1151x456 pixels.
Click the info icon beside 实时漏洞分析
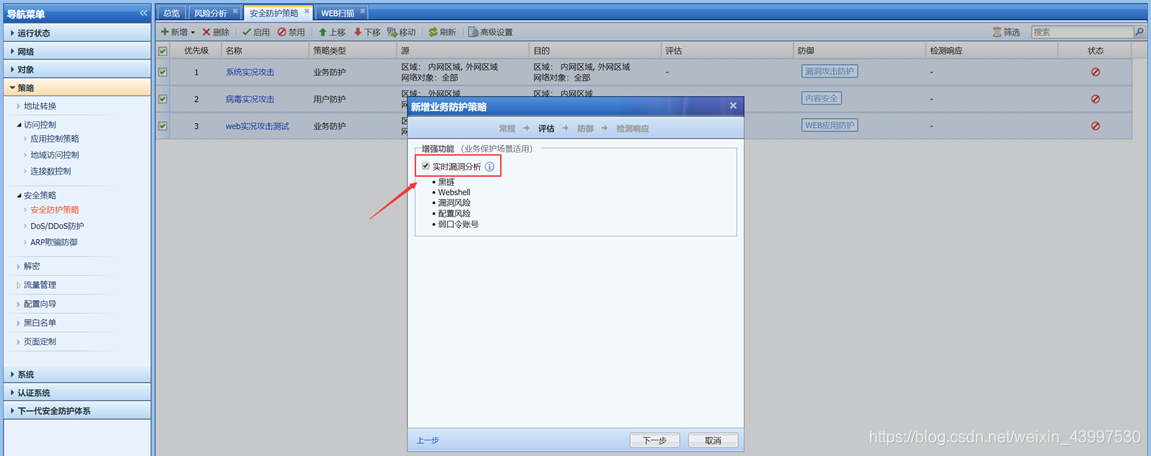490,167
